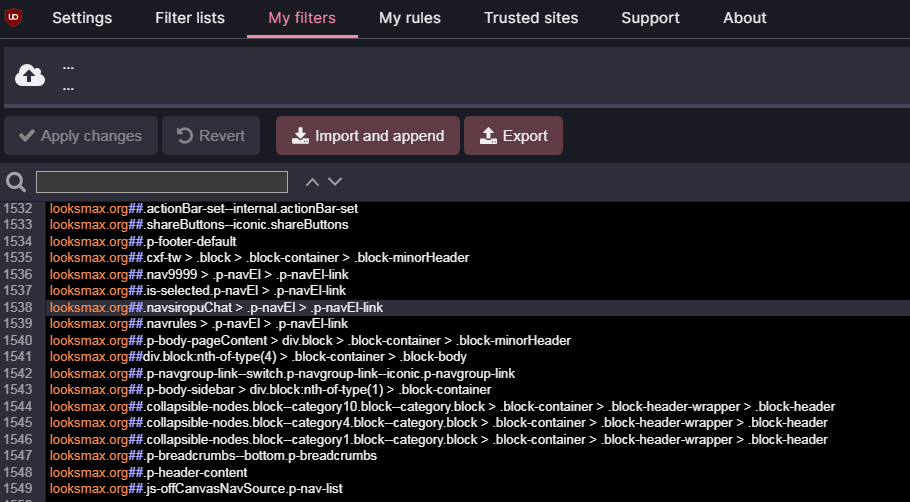Select line number 1549 in gutter
This screenshot has width=910, height=502.
(x=17, y=489)
